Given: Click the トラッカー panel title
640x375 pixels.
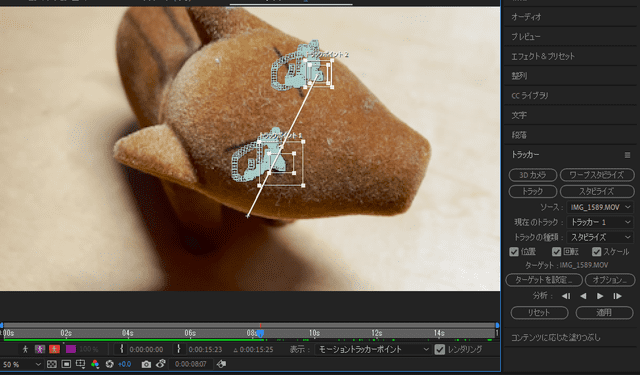Looking at the screenshot, I should (x=526, y=155).
